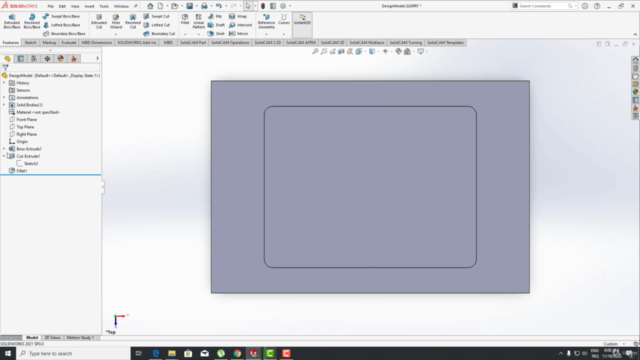Click the Undo toolbar icon
The height and width of the screenshot is (360, 640).
(x=219, y=6)
